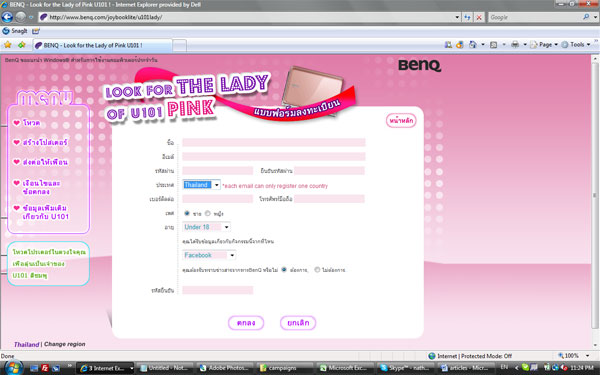Click the right purple cancel button

(298, 323)
